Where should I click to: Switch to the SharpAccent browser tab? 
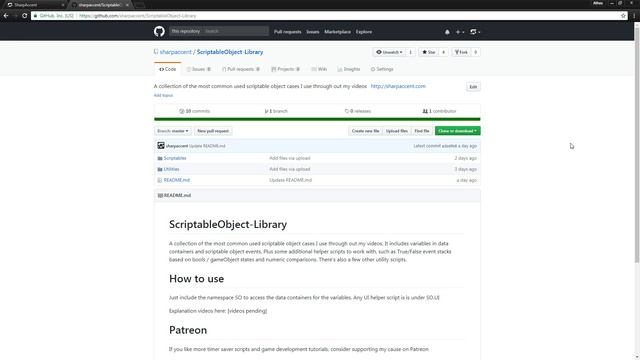tap(34, 5)
